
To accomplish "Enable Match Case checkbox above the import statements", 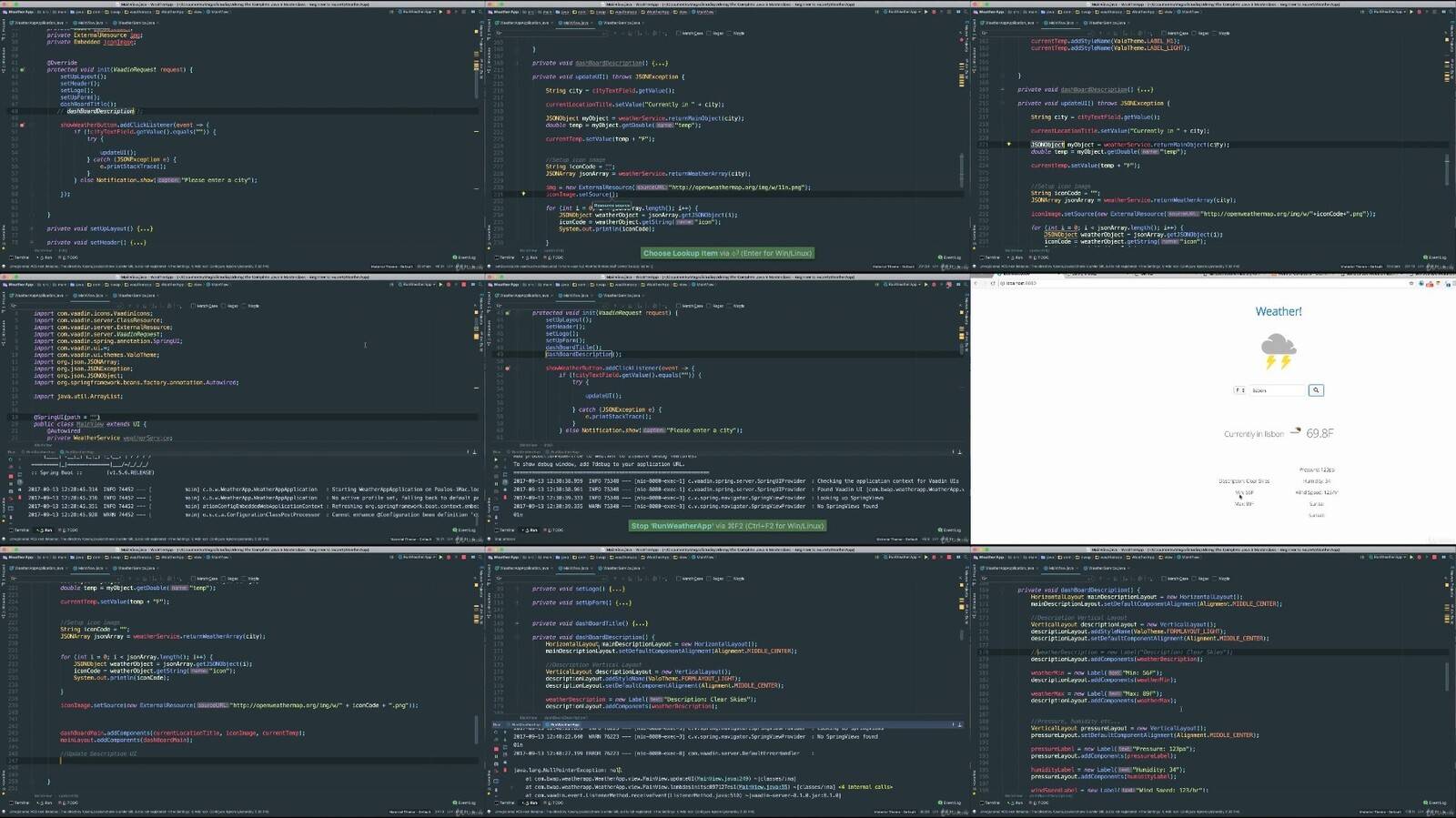I will (194, 306).
